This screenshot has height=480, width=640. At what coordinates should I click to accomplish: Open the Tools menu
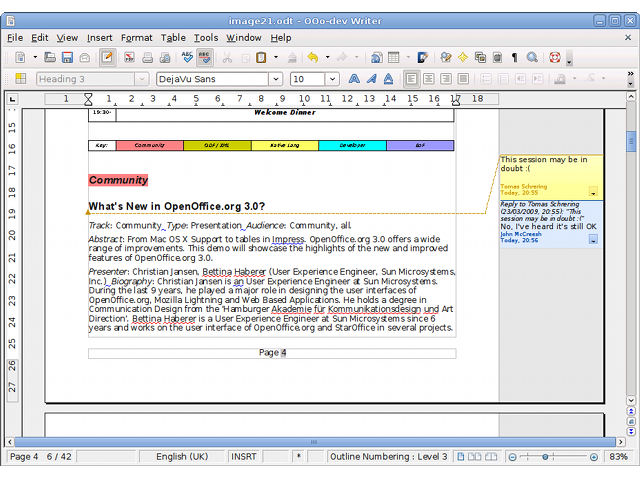(x=205, y=38)
